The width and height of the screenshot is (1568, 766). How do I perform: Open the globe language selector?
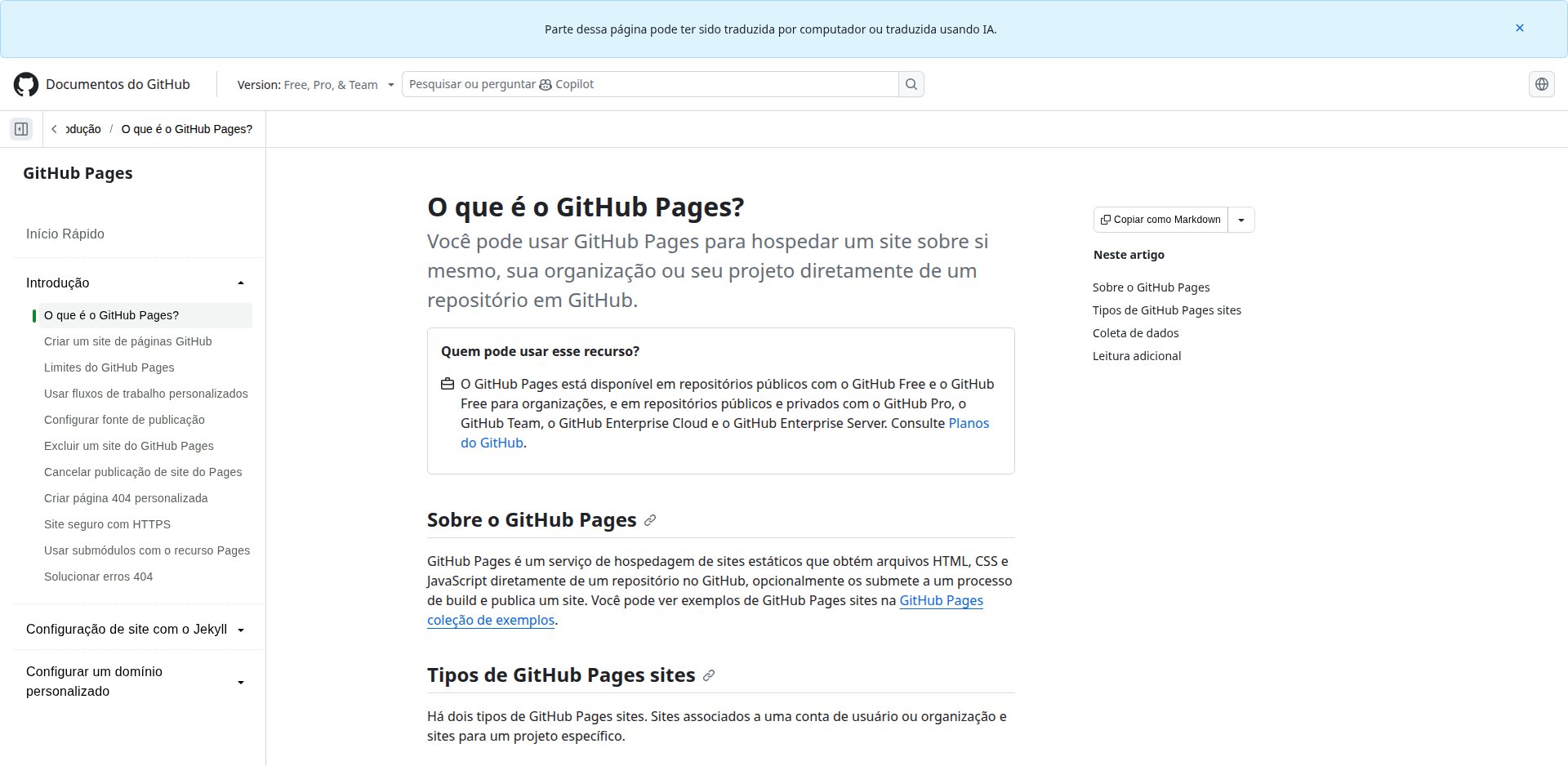click(1542, 84)
